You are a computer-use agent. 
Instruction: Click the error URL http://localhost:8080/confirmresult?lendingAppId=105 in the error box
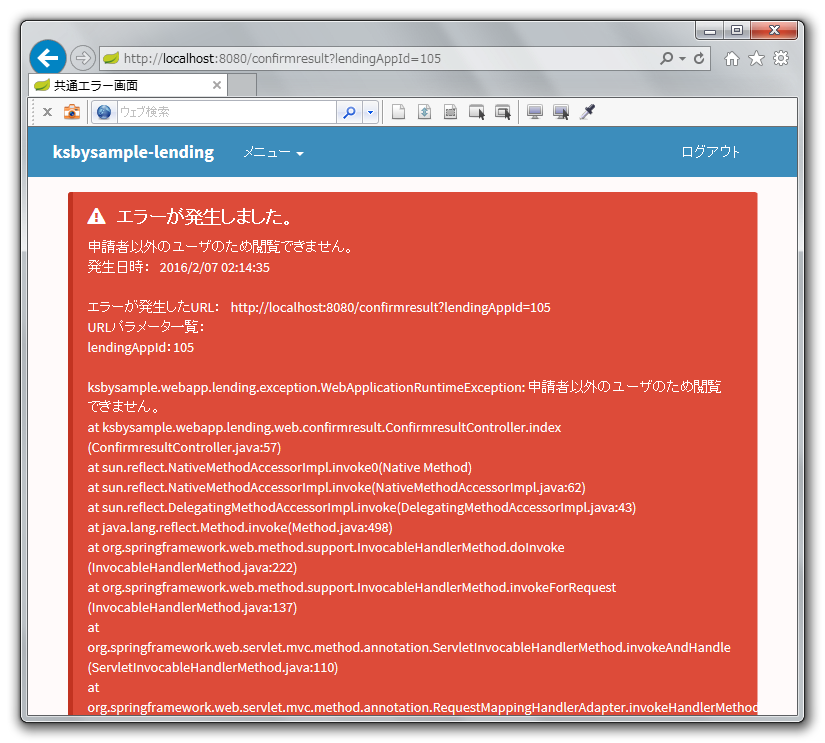390,307
